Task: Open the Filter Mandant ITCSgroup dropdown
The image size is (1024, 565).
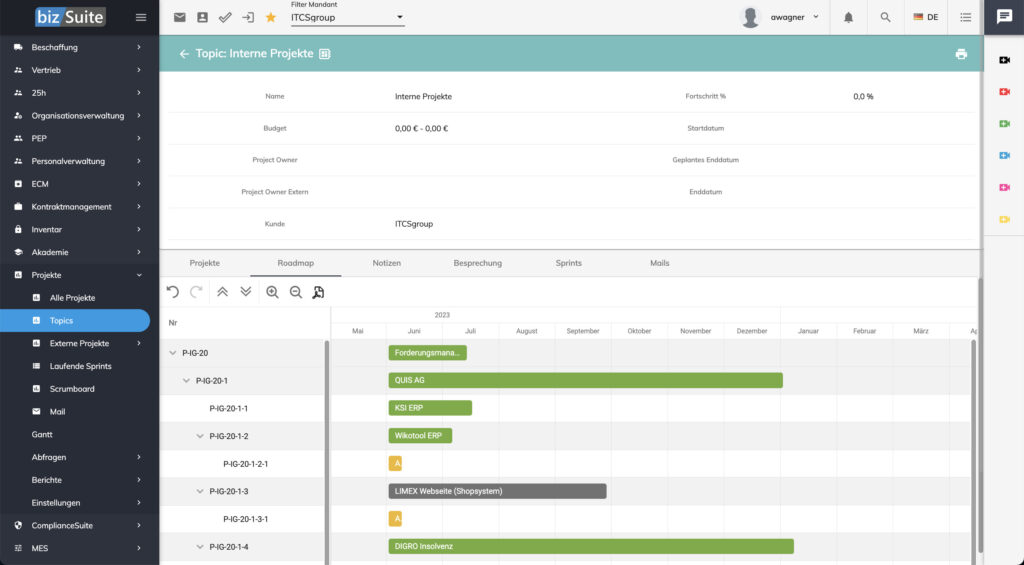Action: tap(347, 18)
